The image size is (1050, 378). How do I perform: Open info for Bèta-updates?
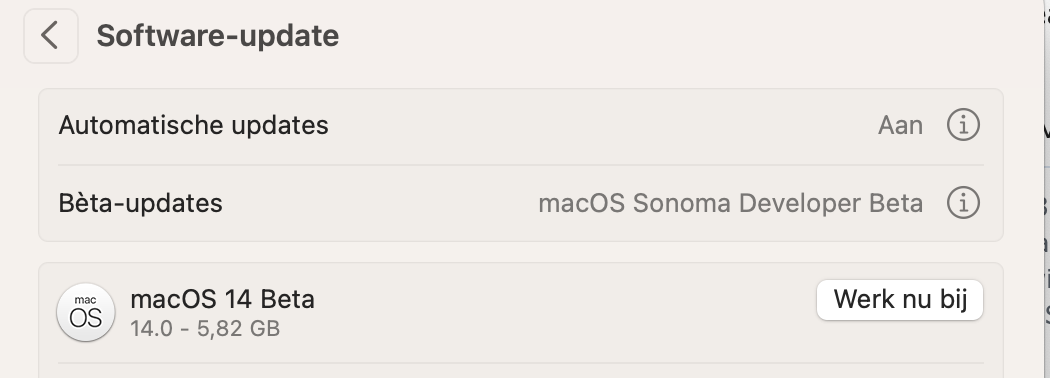[963, 202]
